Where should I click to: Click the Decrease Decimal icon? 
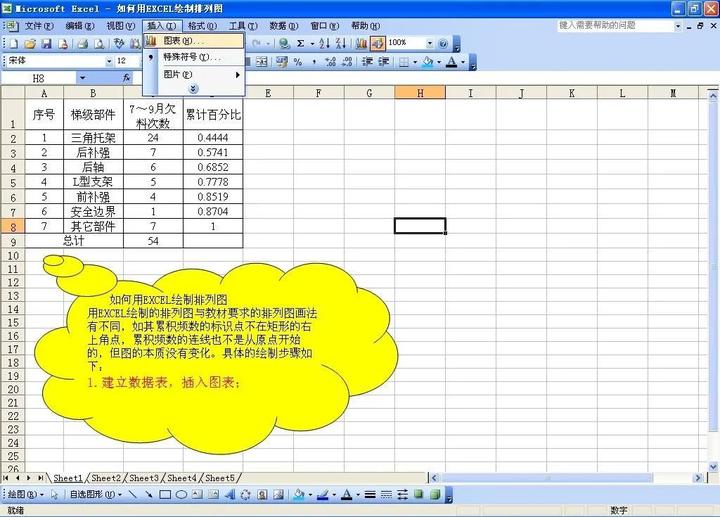click(348, 62)
